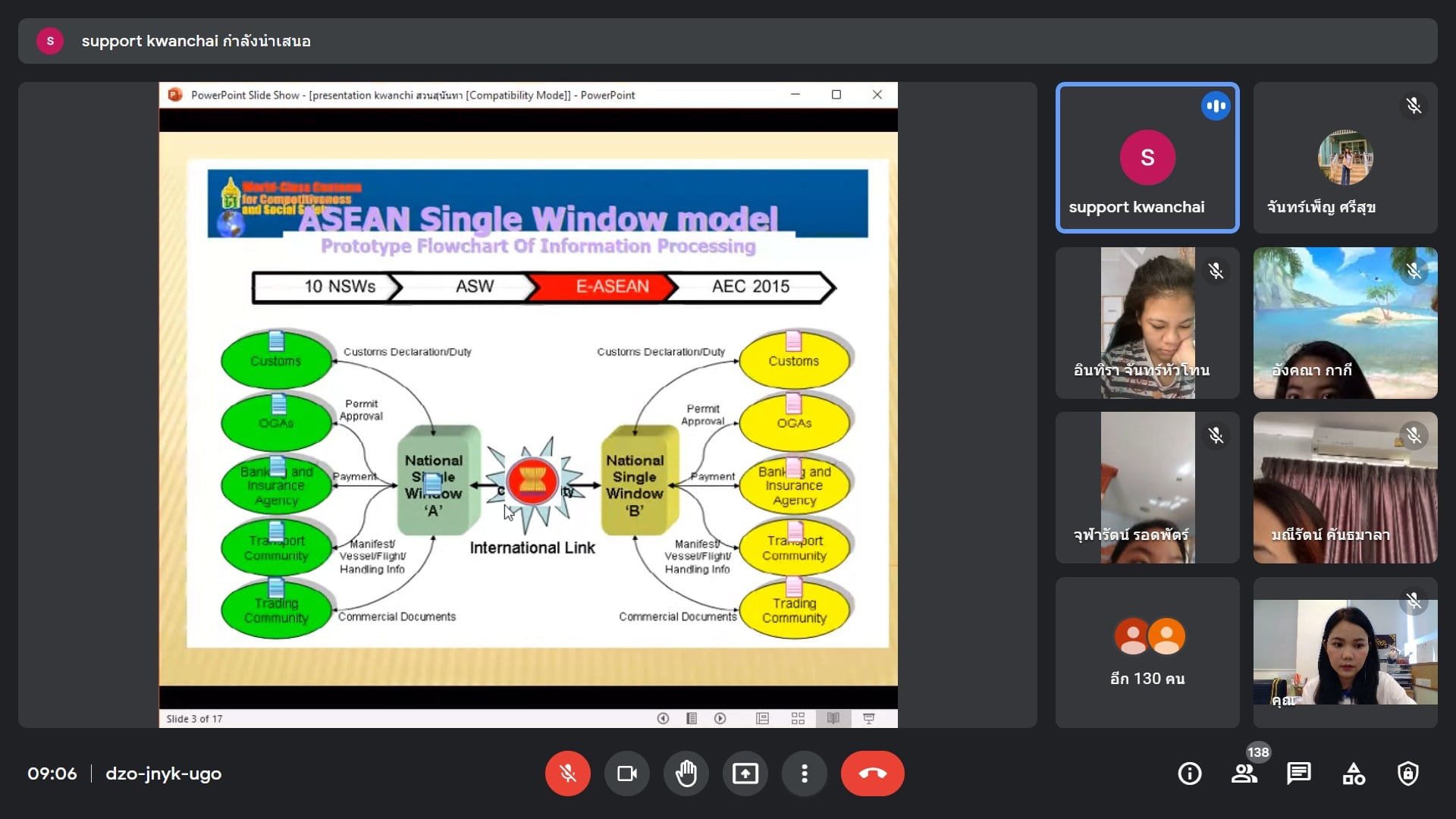Open the 130 more participants tile
The width and height of the screenshot is (1456, 819).
point(1147,652)
